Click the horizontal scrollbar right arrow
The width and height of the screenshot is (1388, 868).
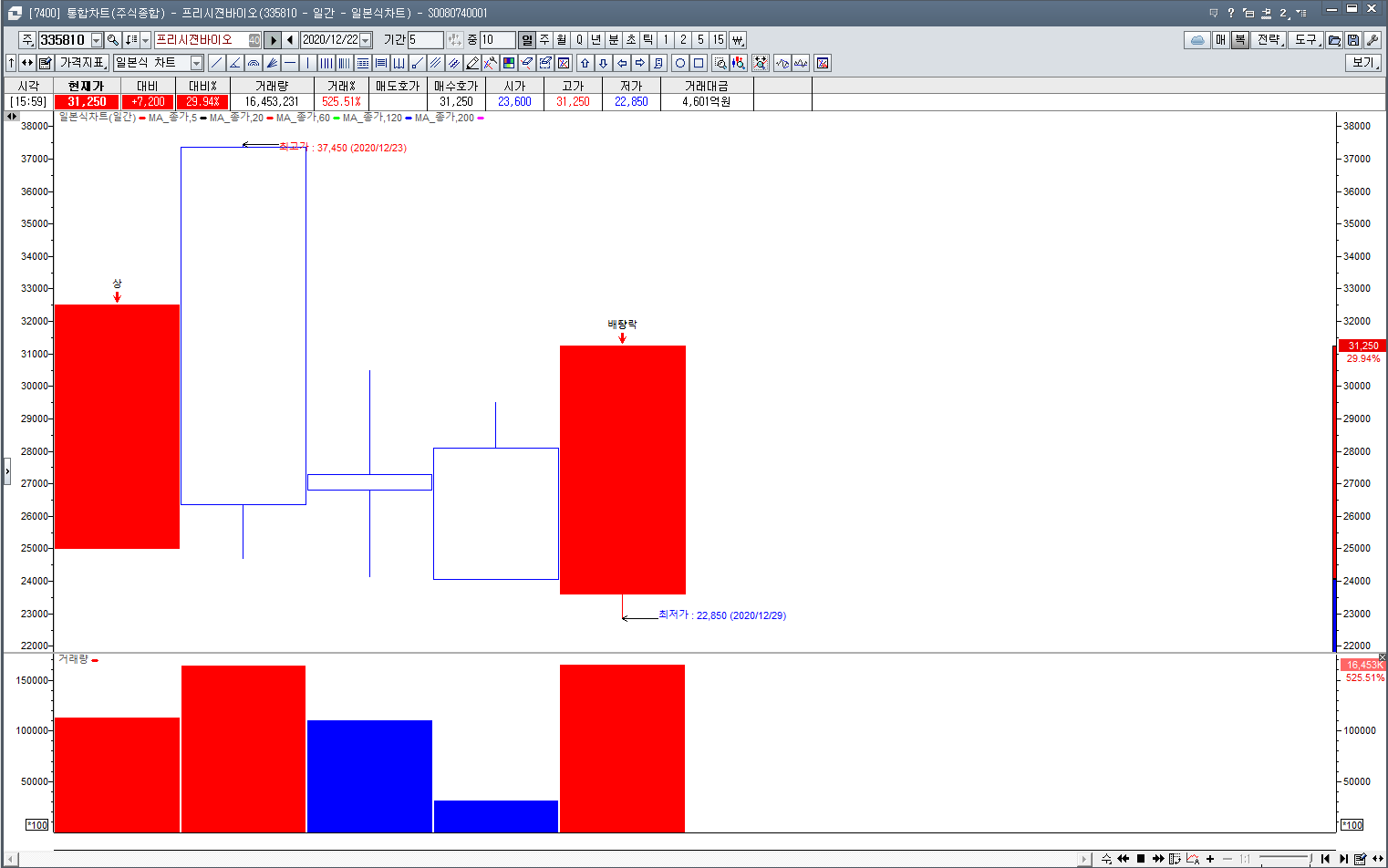point(1085,859)
